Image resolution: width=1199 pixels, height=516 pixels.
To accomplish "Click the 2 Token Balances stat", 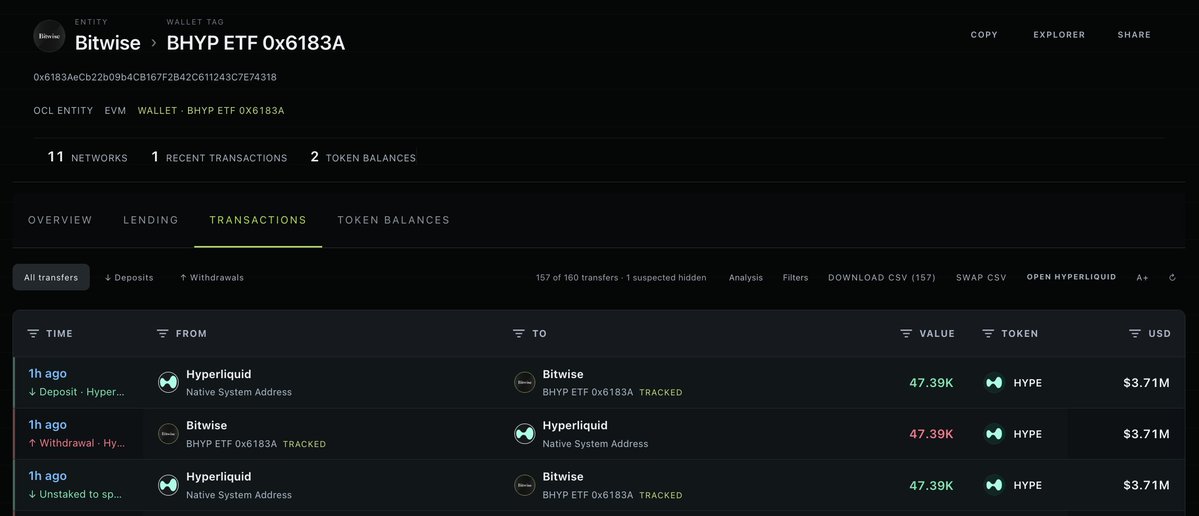I will point(363,157).
